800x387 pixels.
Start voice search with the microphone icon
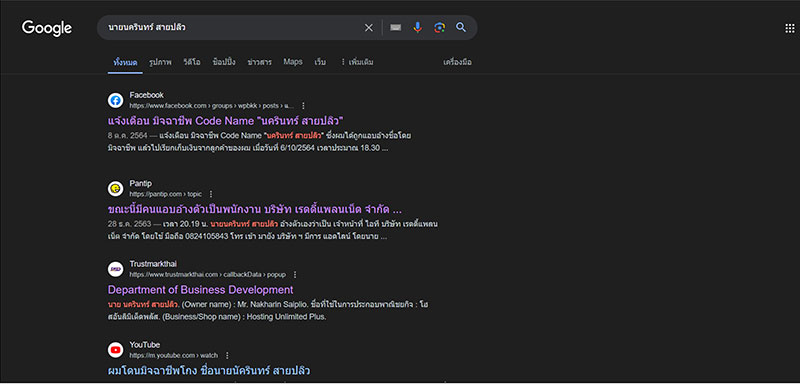point(417,28)
